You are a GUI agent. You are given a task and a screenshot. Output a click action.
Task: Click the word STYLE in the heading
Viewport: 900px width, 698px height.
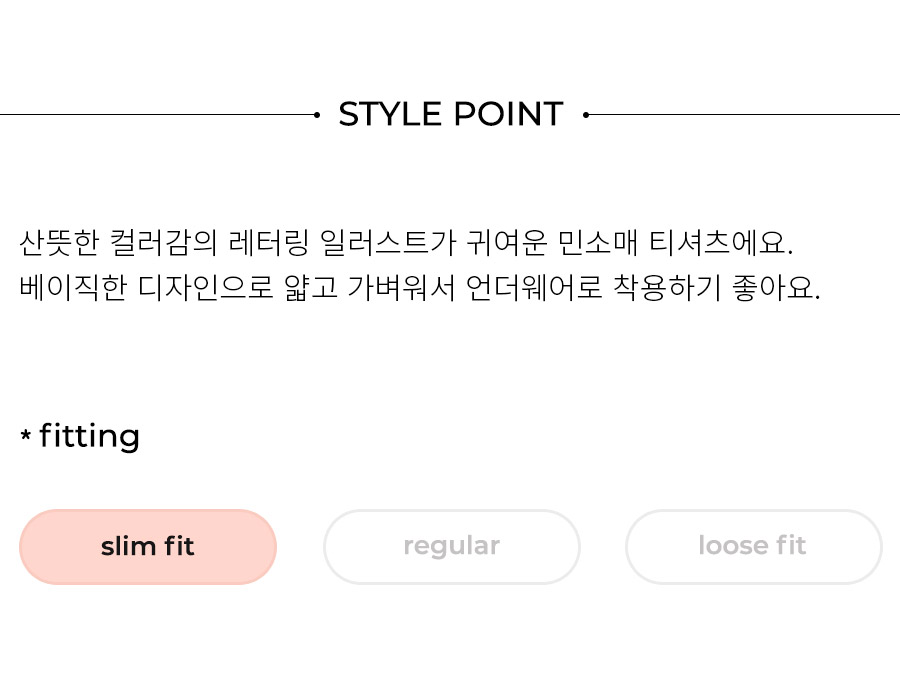pyautogui.click(x=390, y=114)
